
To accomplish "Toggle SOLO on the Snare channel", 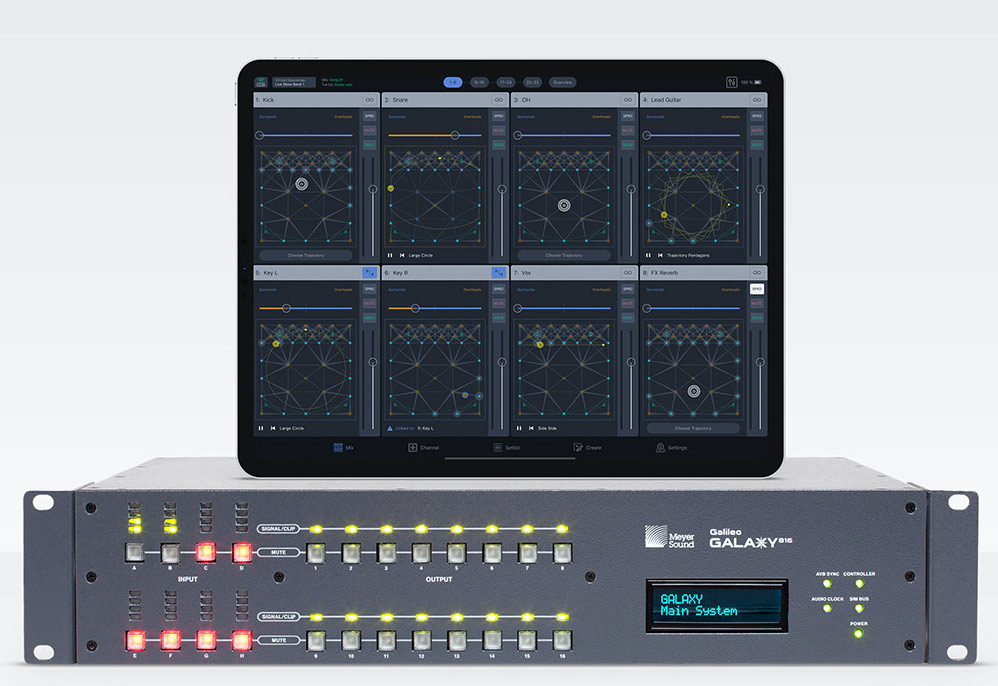I will 498,145.
